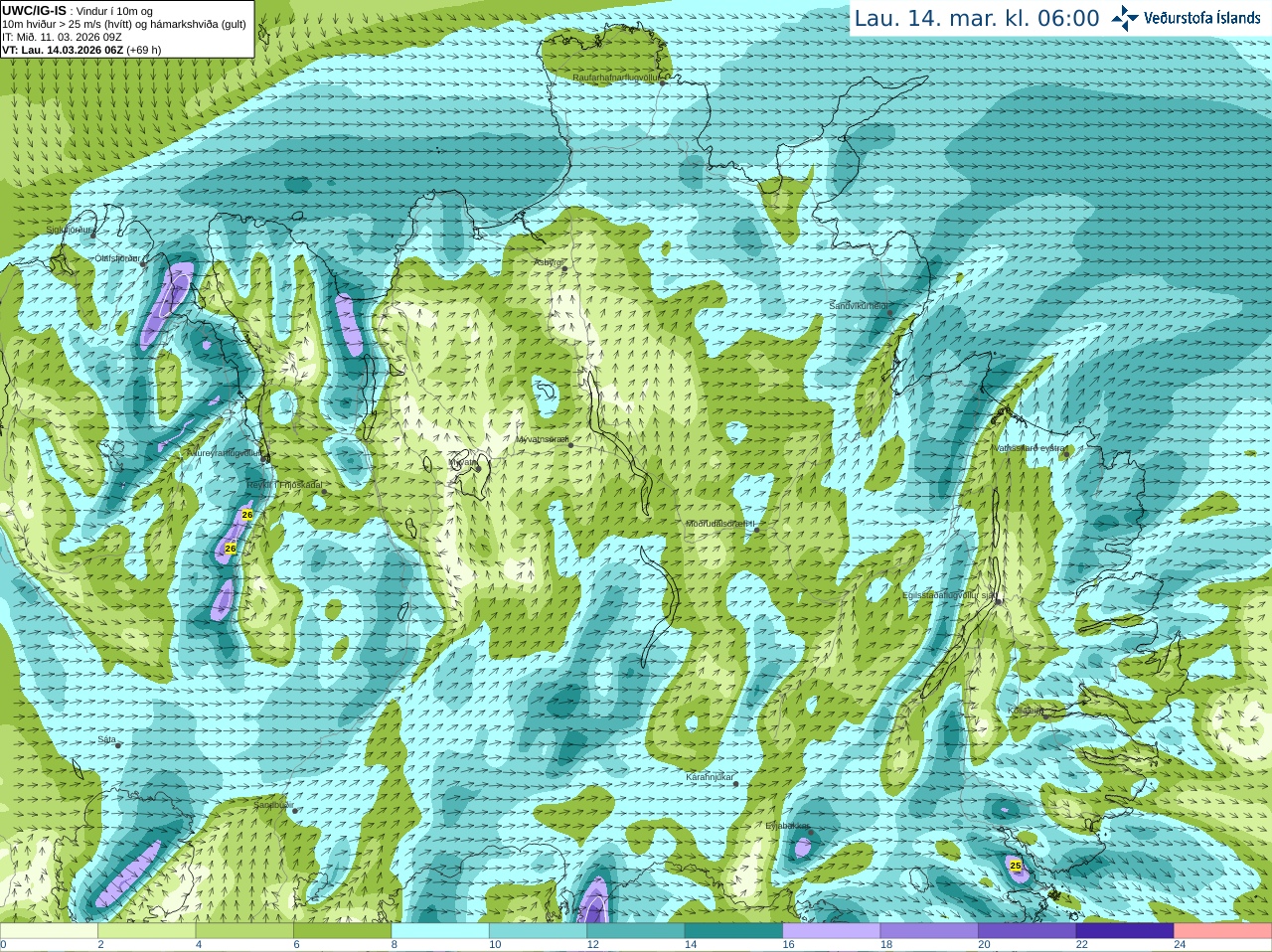
Task: Click the Akureyrarflugvöllur station label
Action: tap(224, 452)
